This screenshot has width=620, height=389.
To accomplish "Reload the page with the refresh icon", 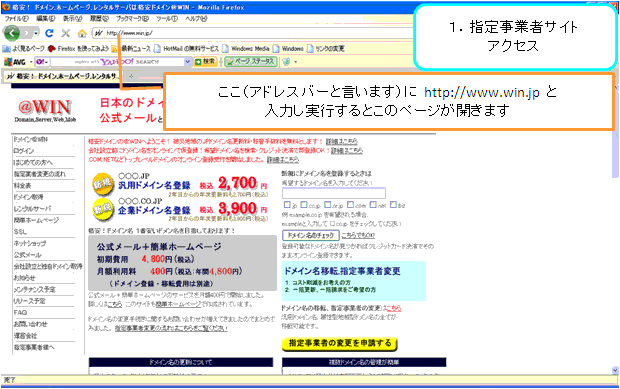I will point(49,33).
